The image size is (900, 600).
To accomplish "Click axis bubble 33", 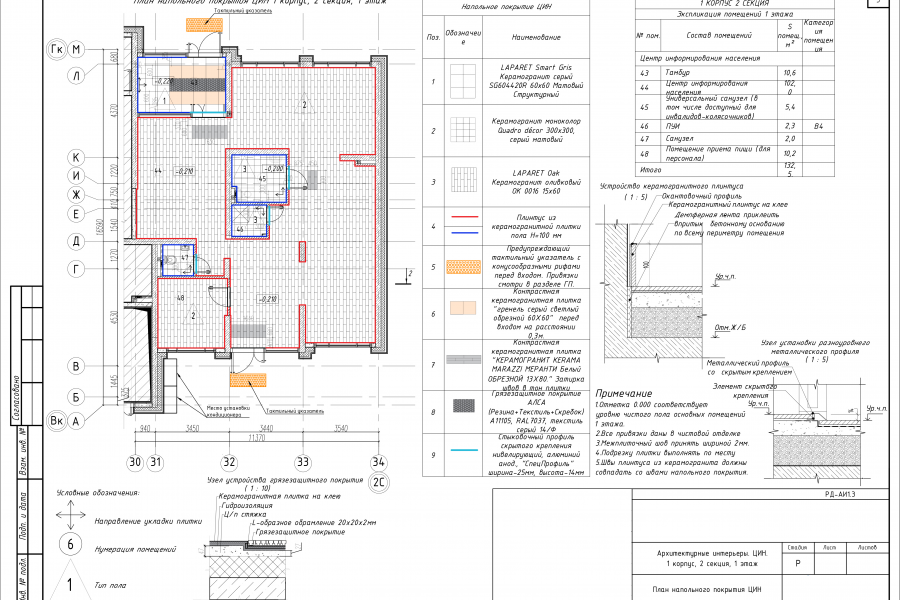I will click(x=302, y=462).
